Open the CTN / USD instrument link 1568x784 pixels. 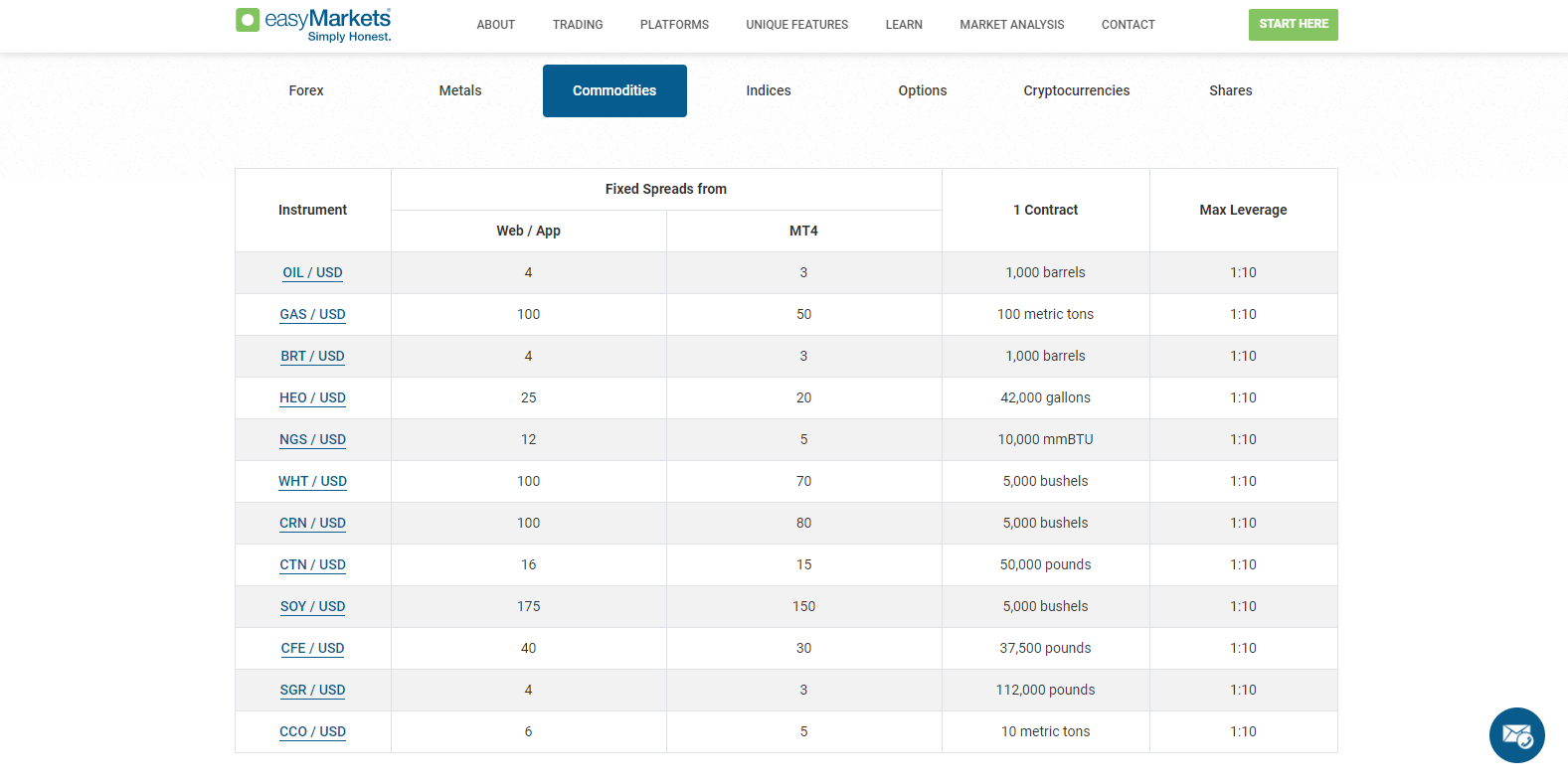(x=312, y=564)
